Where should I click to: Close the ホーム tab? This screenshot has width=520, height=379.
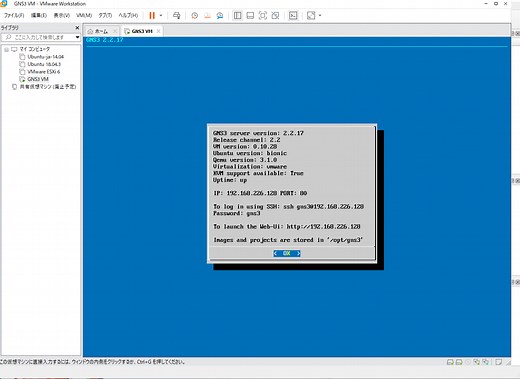click(x=115, y=31)
